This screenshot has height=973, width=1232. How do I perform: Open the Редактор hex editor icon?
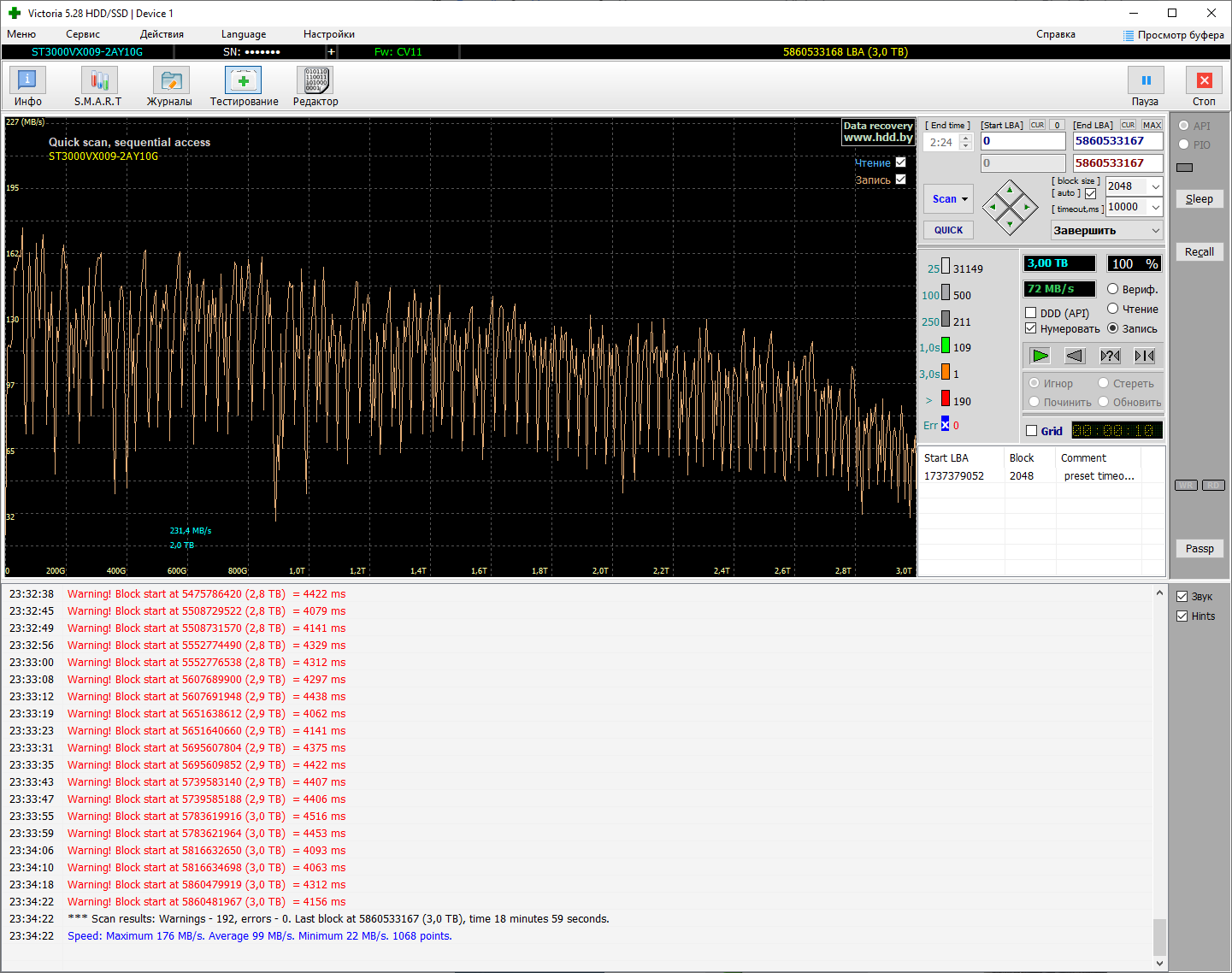[315, 81]
